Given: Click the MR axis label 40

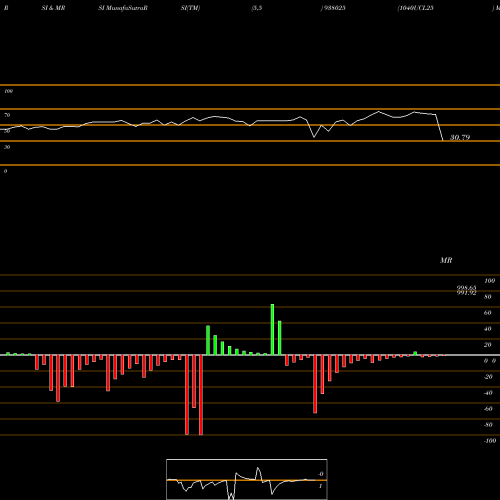Looking at the screenshot, I should 487,329.
